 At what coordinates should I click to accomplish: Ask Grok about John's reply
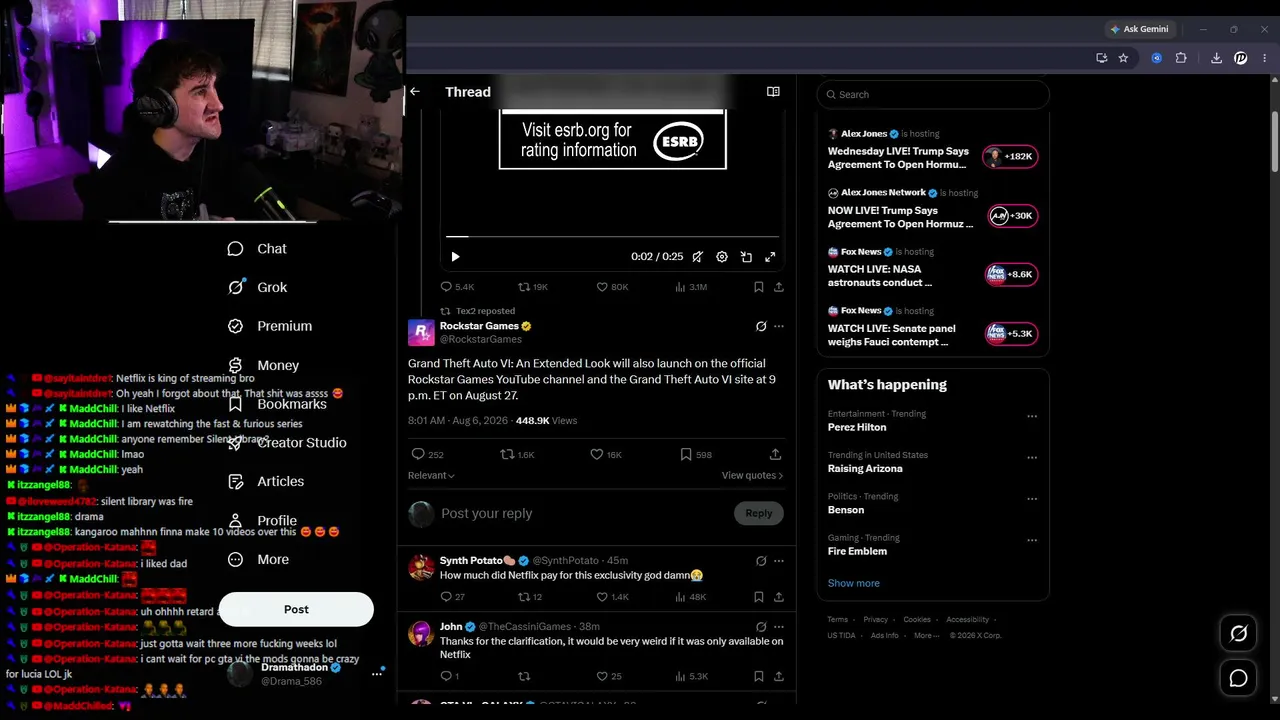click(761, 627)
